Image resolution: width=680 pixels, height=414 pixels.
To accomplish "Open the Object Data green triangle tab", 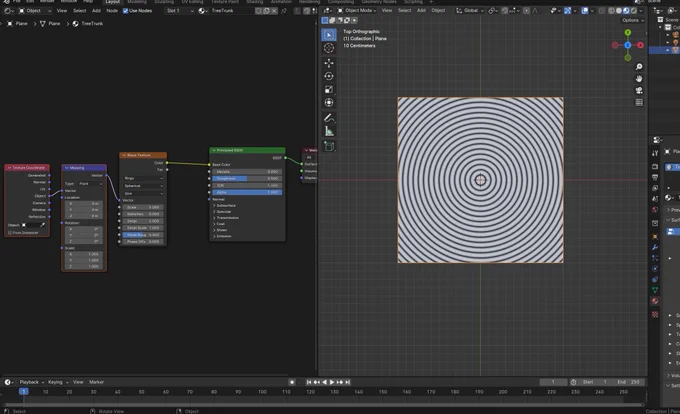I will 655,290.
